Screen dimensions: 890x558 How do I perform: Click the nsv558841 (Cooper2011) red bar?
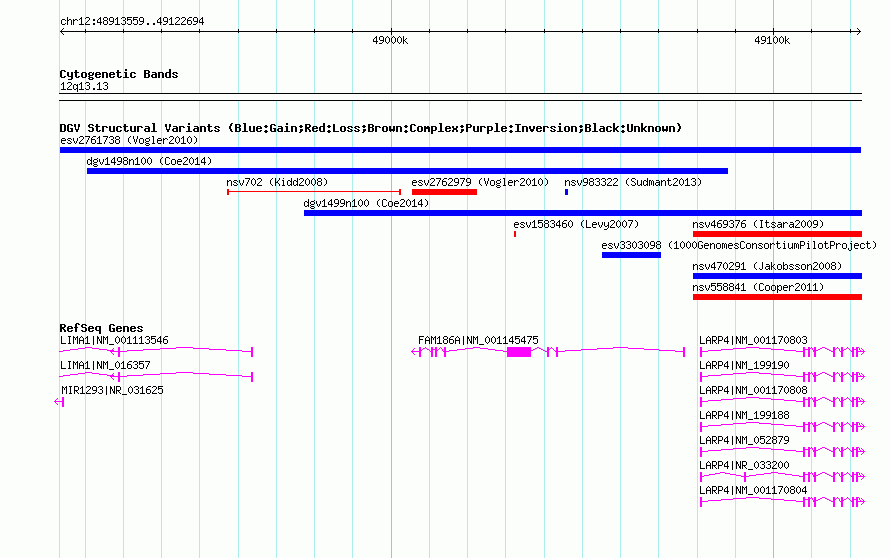777,297
